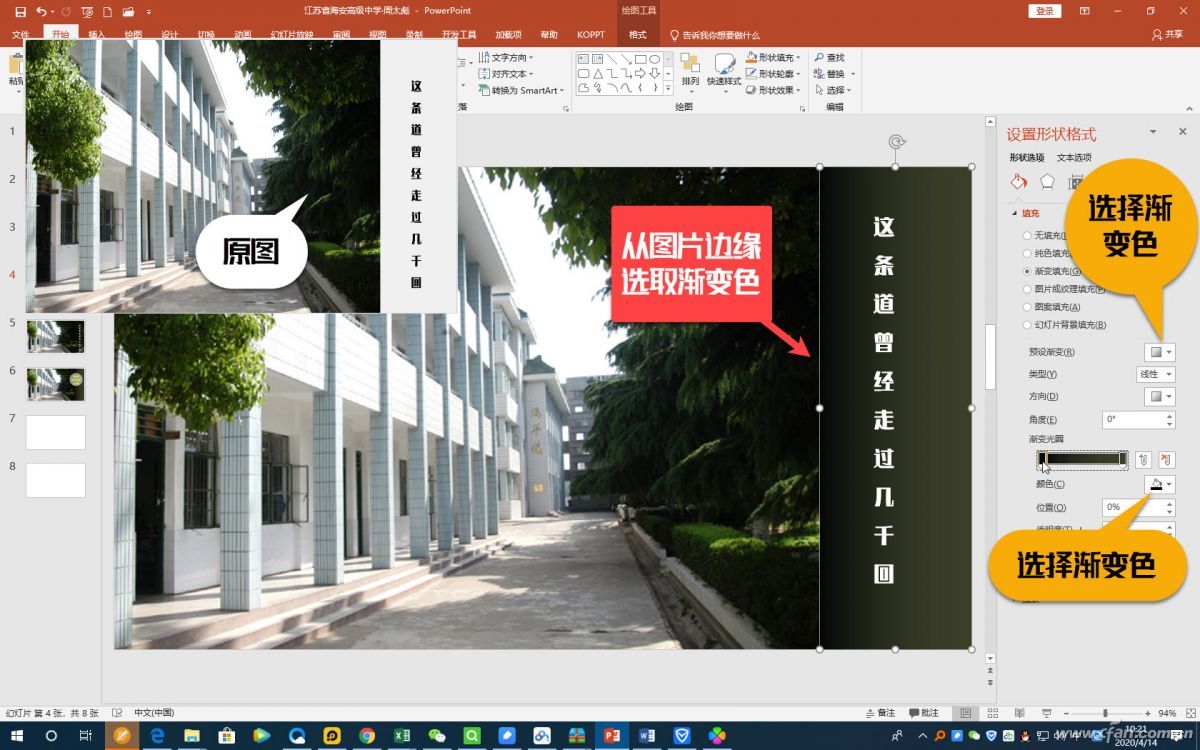This screenshot has width=1200, height=750.
Task: Click the Sign in (登录) button
Action: [x=1044, y=11]
